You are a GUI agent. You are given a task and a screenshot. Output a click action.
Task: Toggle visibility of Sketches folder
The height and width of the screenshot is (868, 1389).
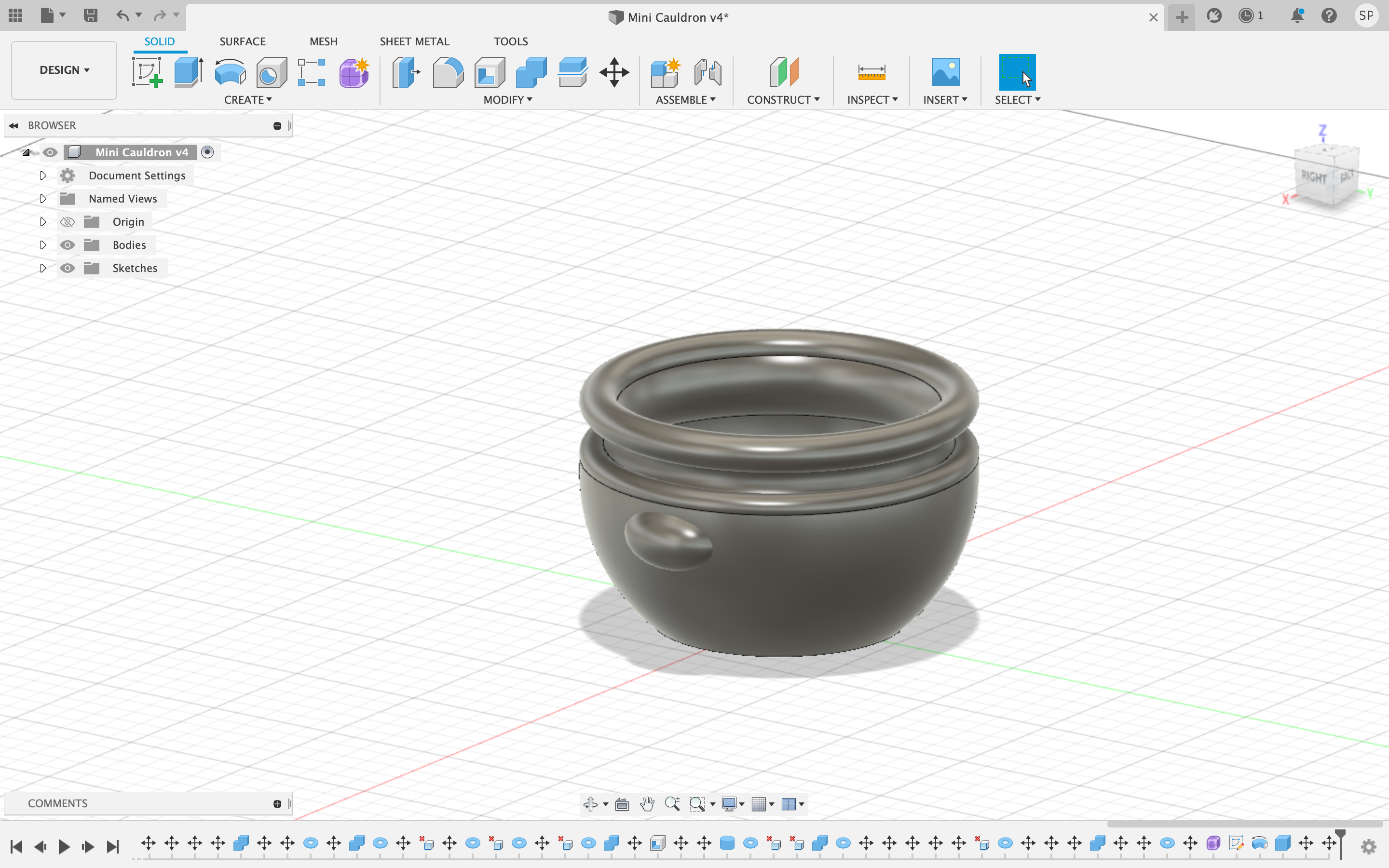(68, 267)
